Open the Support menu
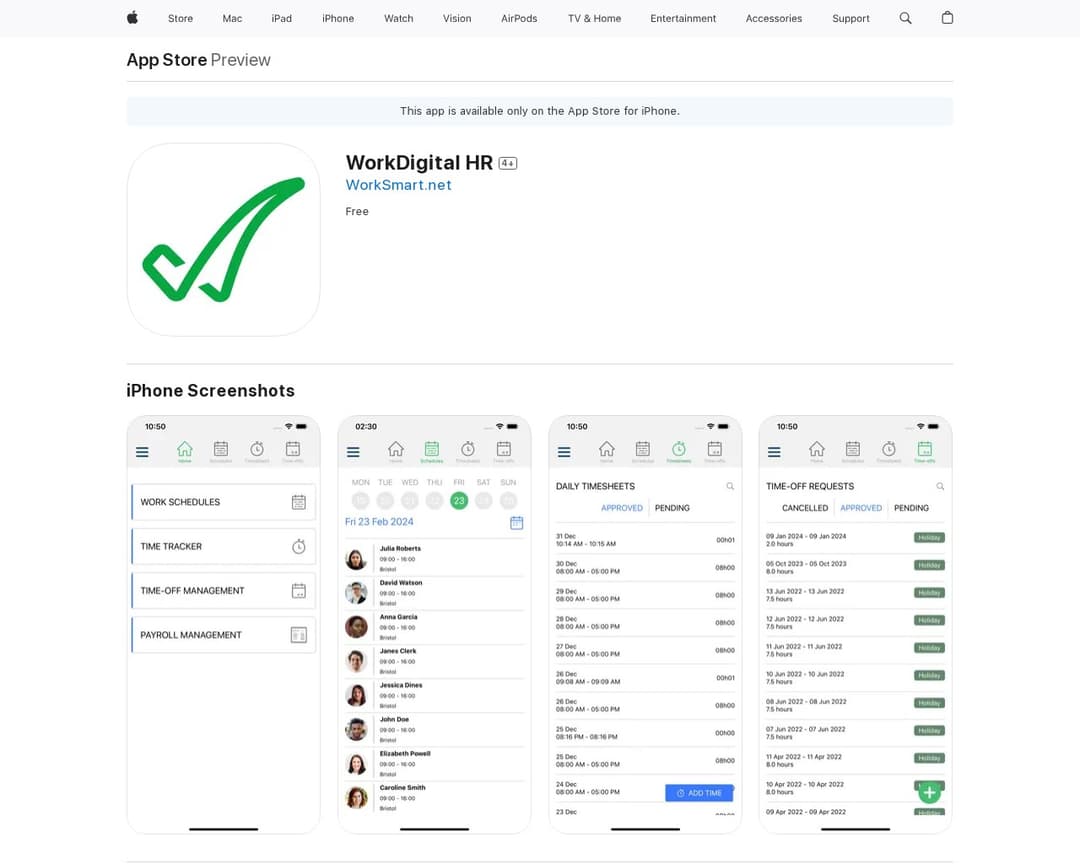 [x=851, y=19]
